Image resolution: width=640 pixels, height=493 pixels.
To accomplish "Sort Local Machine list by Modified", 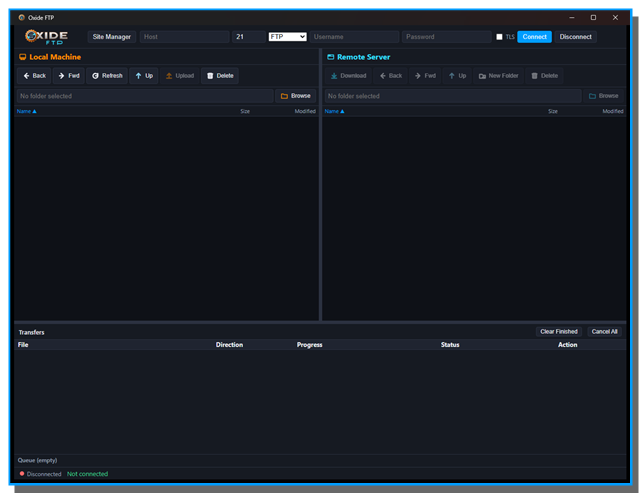I will click(x=305, y=111).
